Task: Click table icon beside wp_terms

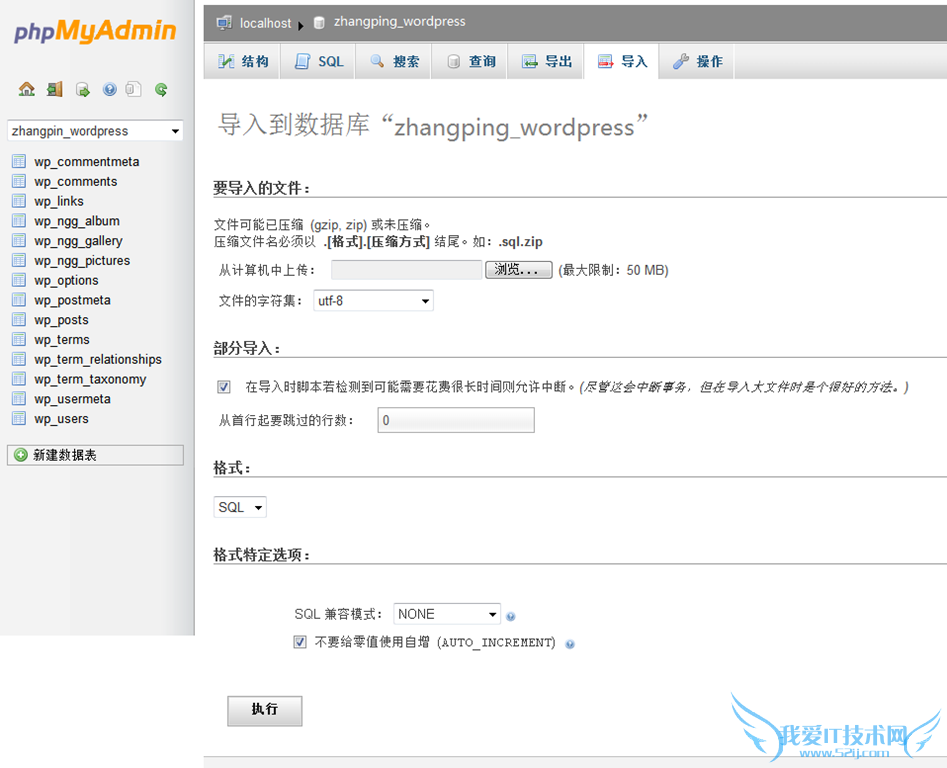Action: click(x=19, y=339)
